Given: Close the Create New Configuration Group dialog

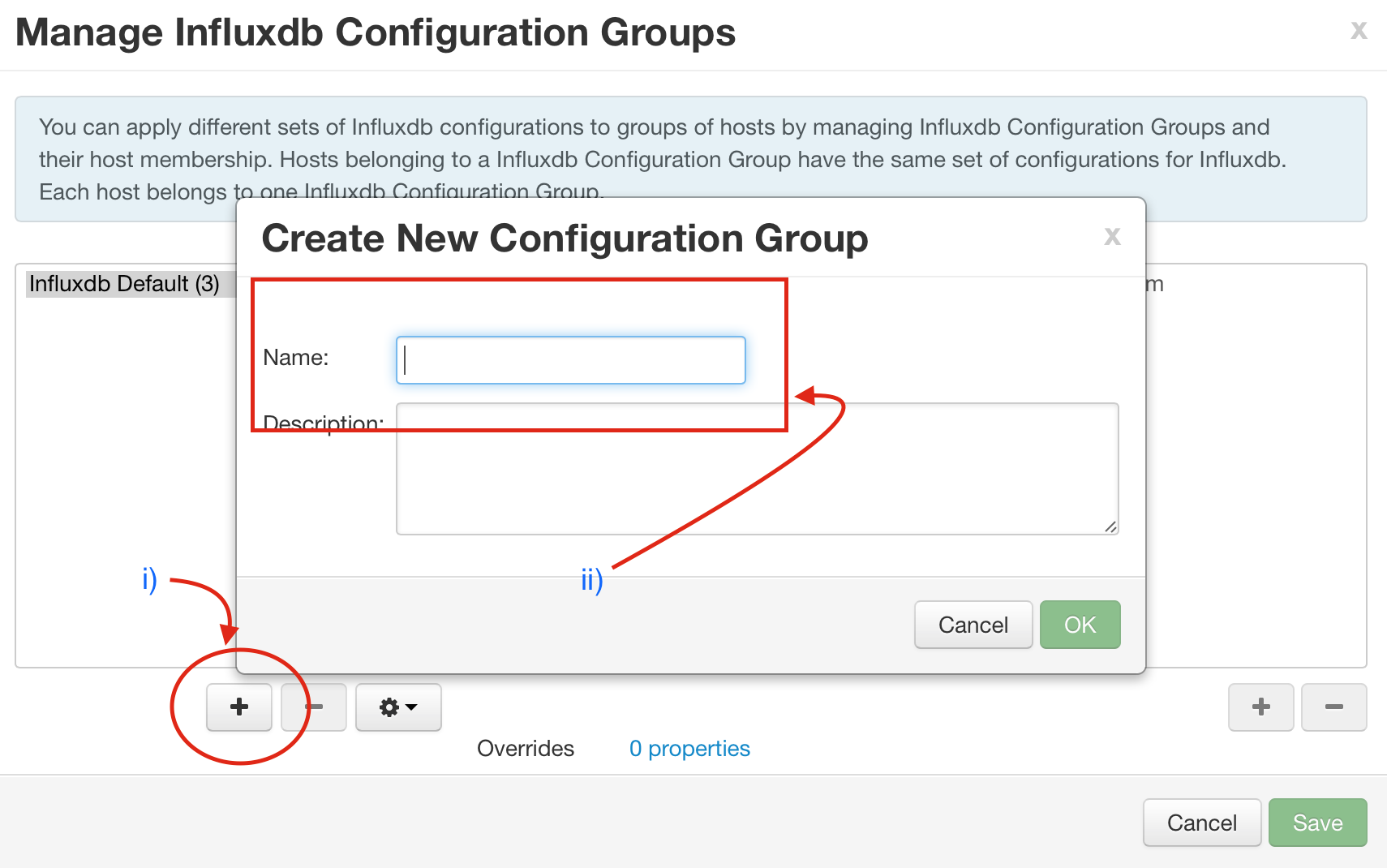Looking at the screenshot, I should tap(1112, 236).
